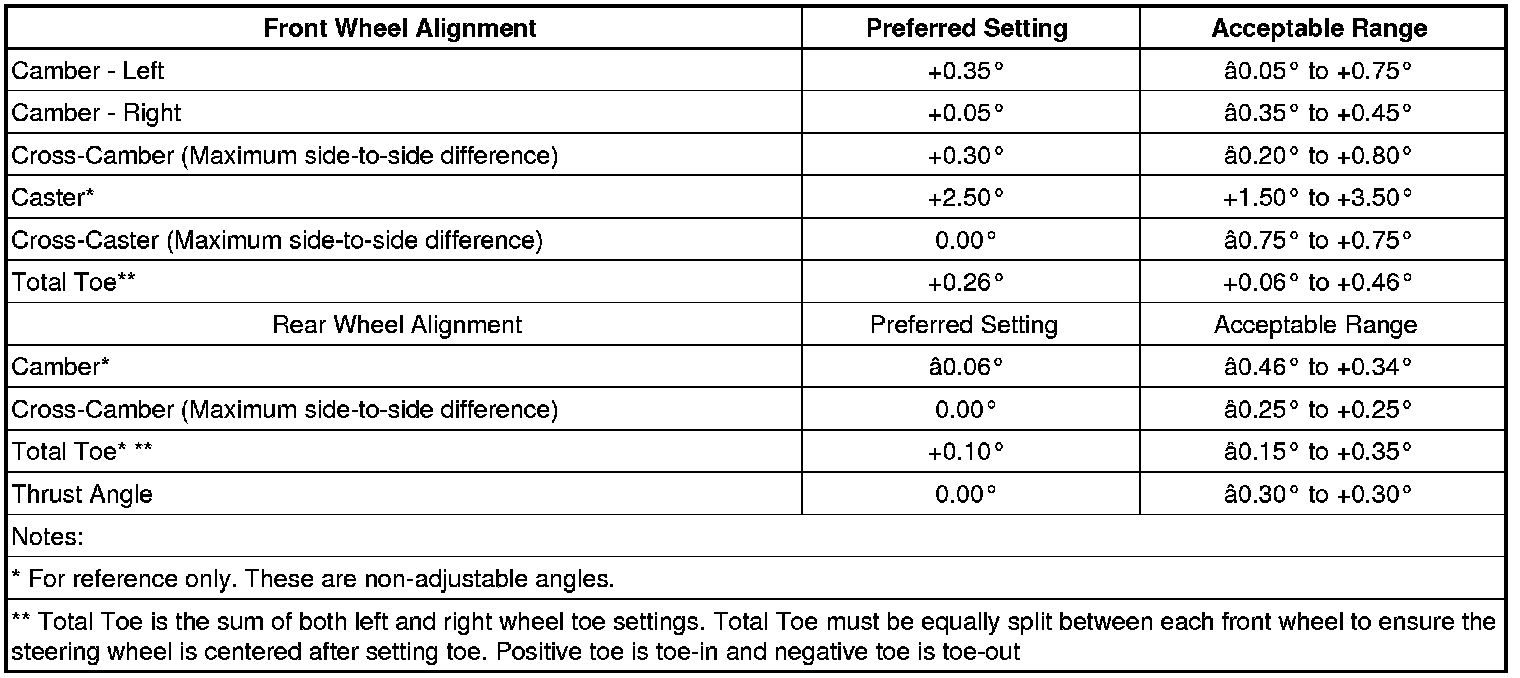Screen dimensions: 1520x678
Task: Click the +0.10° rear Total Toe value
Action: point(965,452)
